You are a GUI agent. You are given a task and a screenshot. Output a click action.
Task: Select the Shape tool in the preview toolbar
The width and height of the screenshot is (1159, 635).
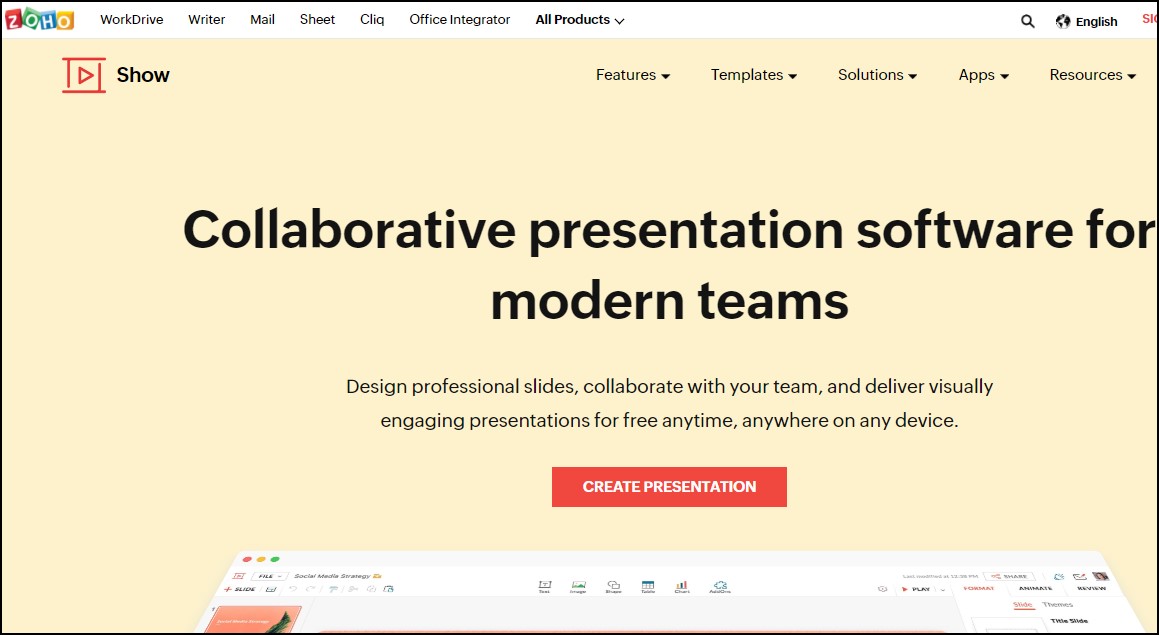614,587
